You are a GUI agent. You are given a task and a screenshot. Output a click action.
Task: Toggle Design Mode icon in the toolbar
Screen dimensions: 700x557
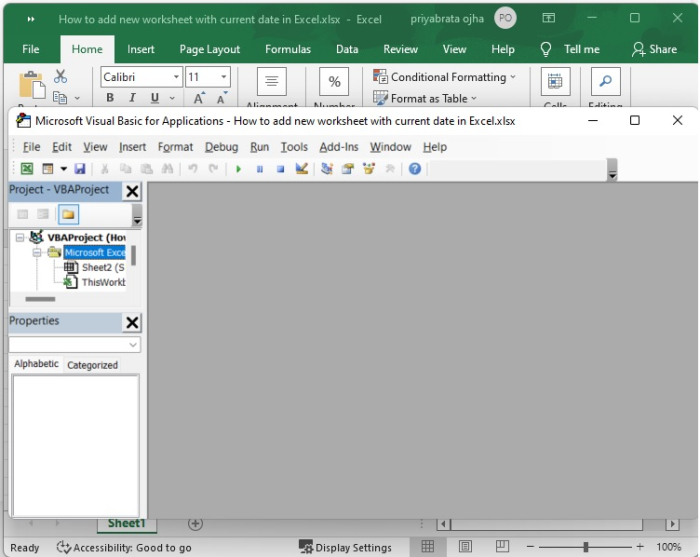(301, 169)
